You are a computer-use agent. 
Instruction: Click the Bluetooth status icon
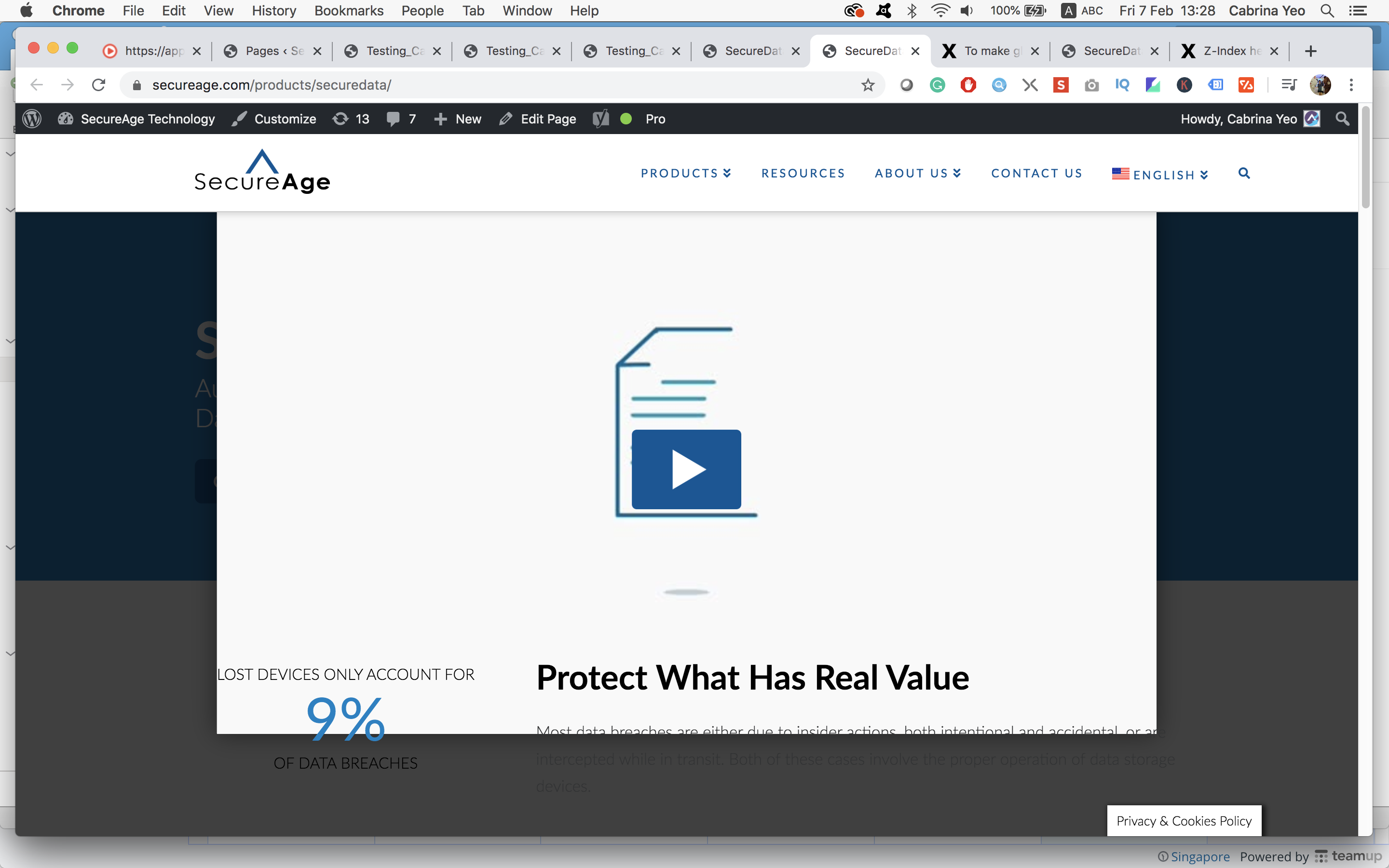coord(912,10)
